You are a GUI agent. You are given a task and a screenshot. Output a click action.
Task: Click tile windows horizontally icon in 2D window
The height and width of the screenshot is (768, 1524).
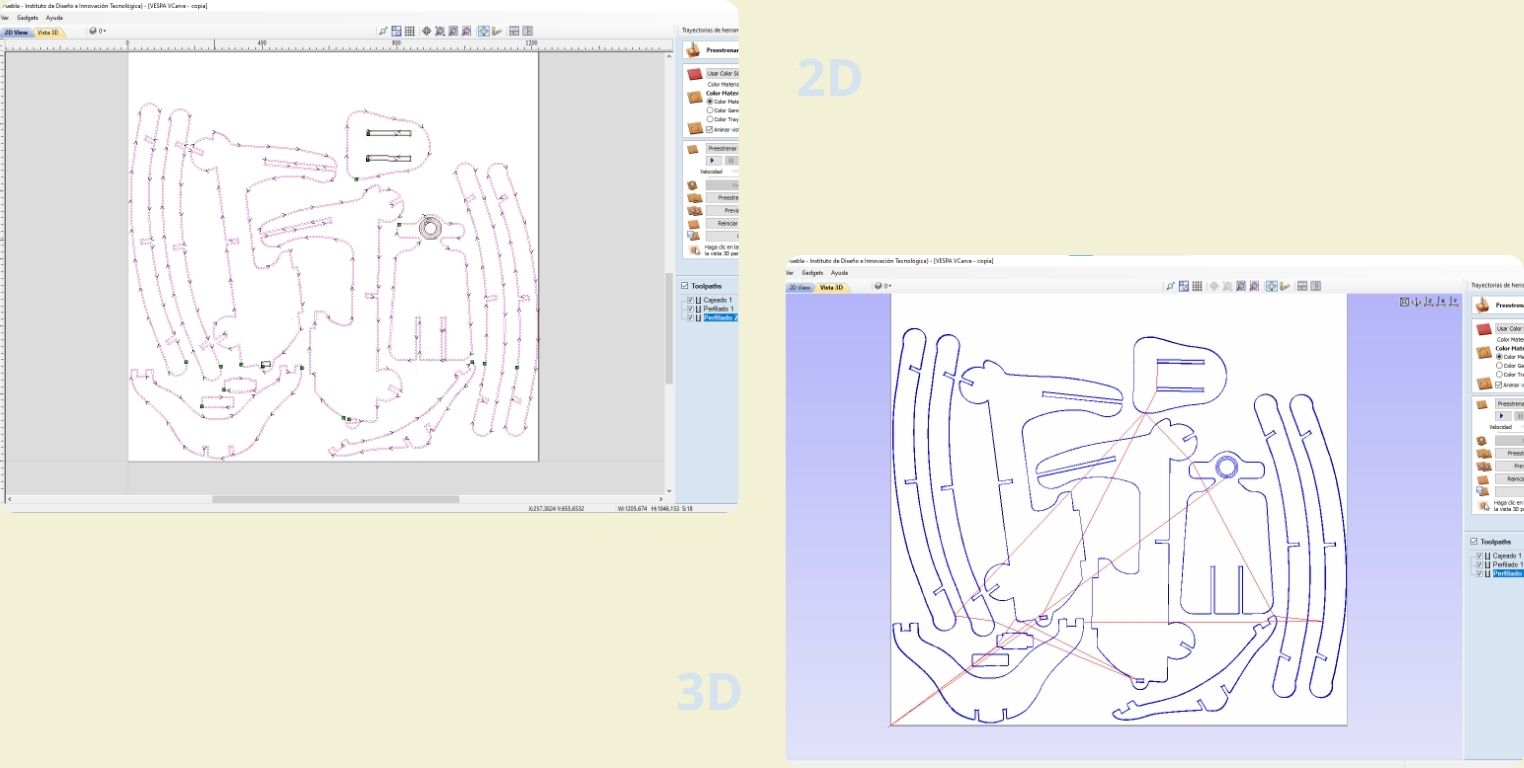[x=514, y=31]
